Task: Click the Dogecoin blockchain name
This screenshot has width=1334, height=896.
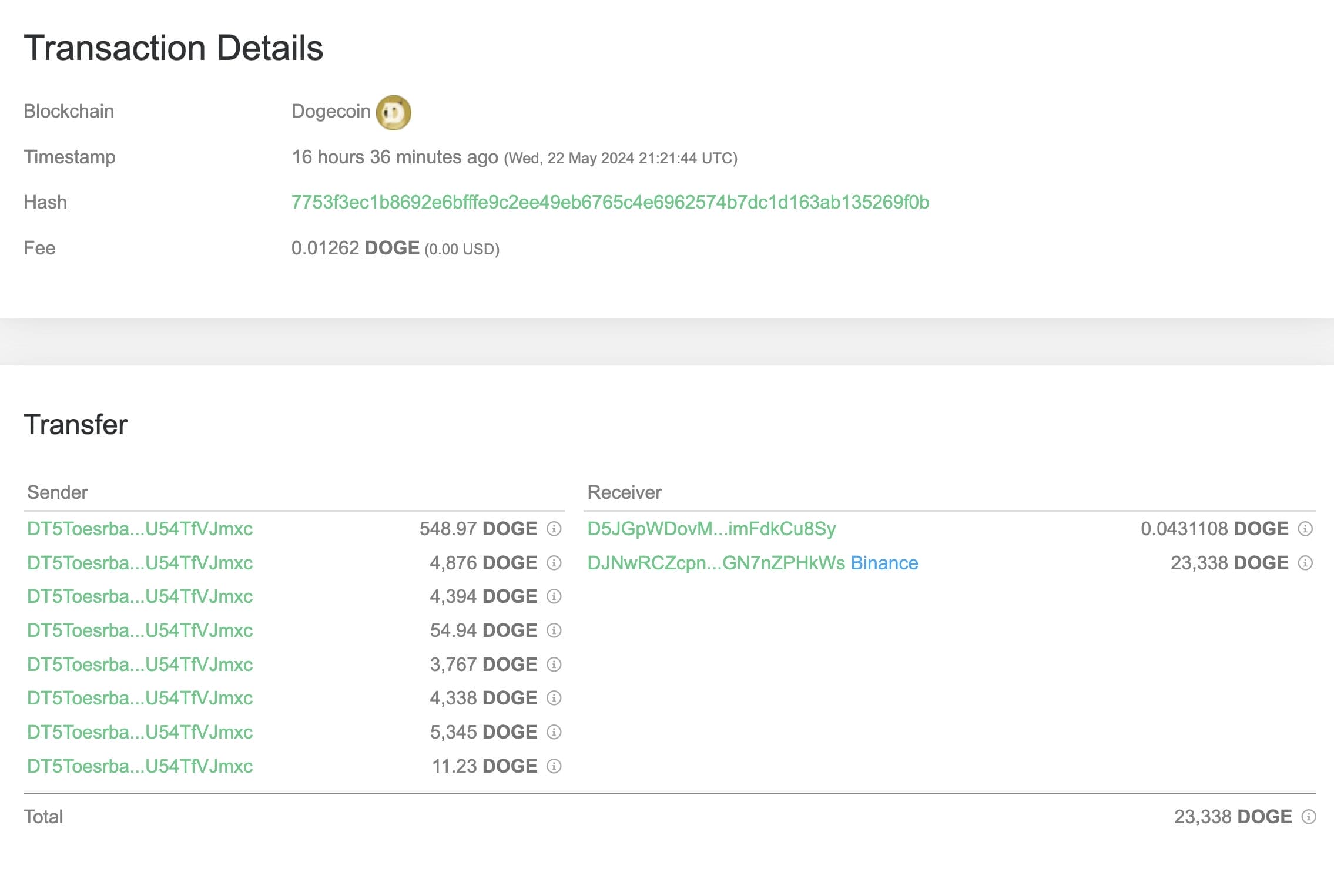Action: pos(331,111)
